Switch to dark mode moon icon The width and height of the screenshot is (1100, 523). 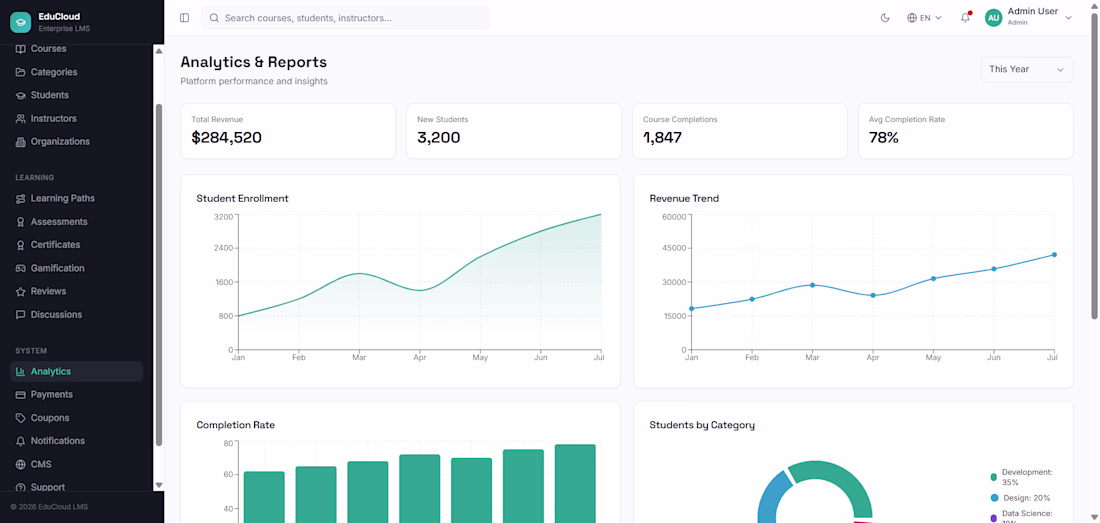(885, 18)
